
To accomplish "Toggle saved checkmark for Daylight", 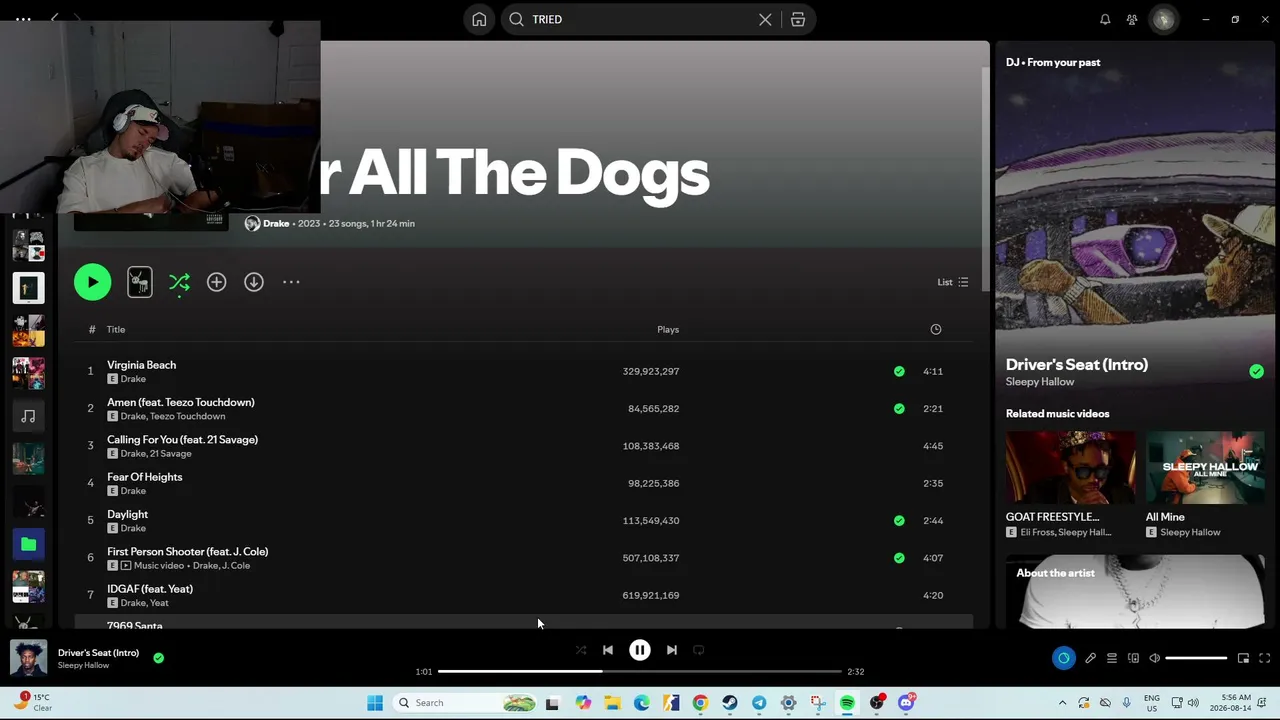I will 899,520.
